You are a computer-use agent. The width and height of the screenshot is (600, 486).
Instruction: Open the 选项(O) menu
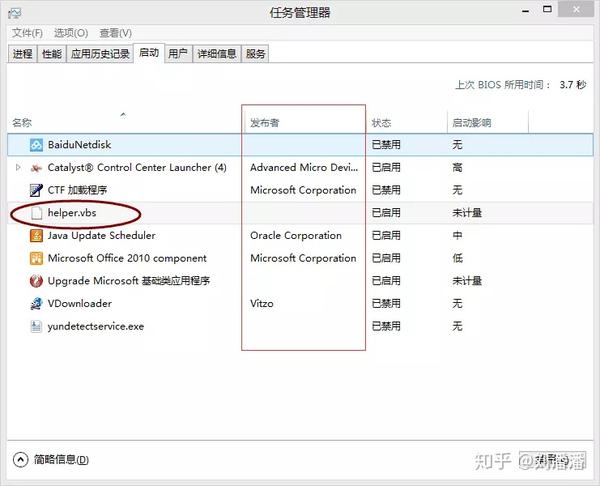coord(71,33)
